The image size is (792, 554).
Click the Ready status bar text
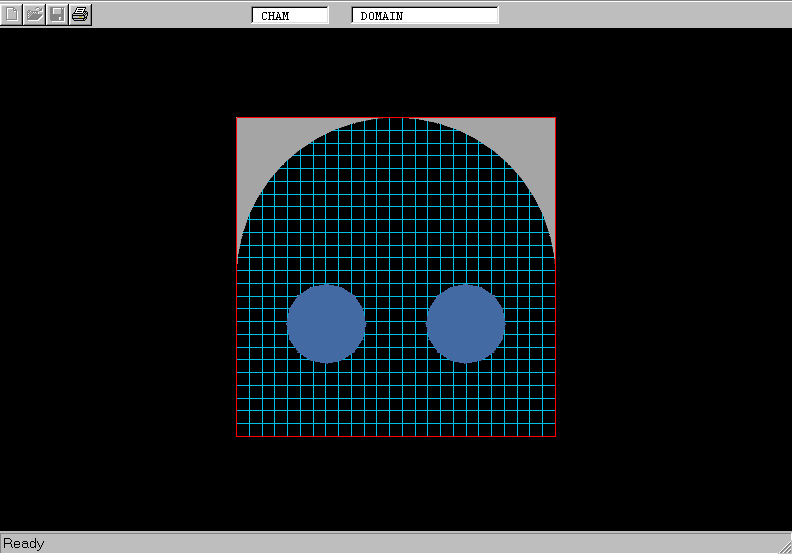[x=24, y=544]
